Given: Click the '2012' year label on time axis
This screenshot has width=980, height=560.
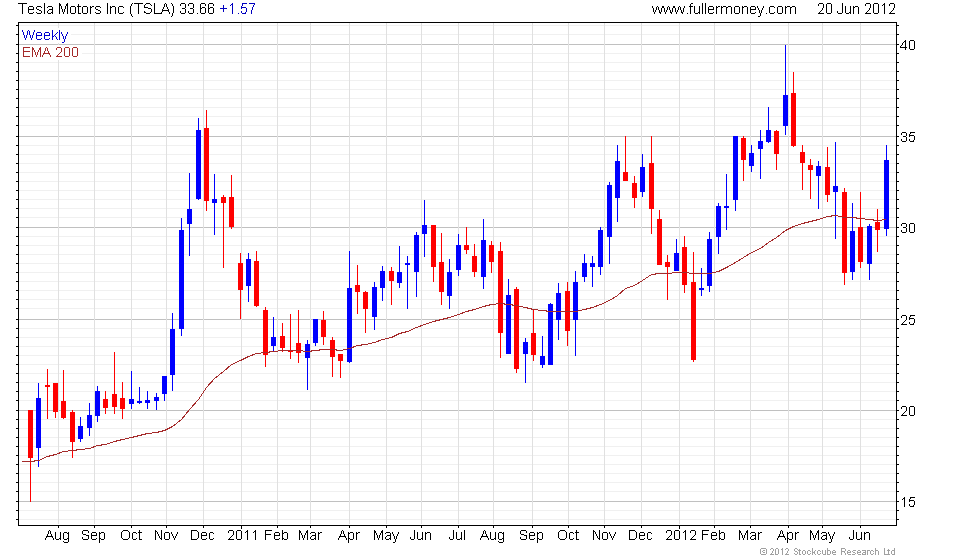Looking at the screenshot, I should click(681, 536).
